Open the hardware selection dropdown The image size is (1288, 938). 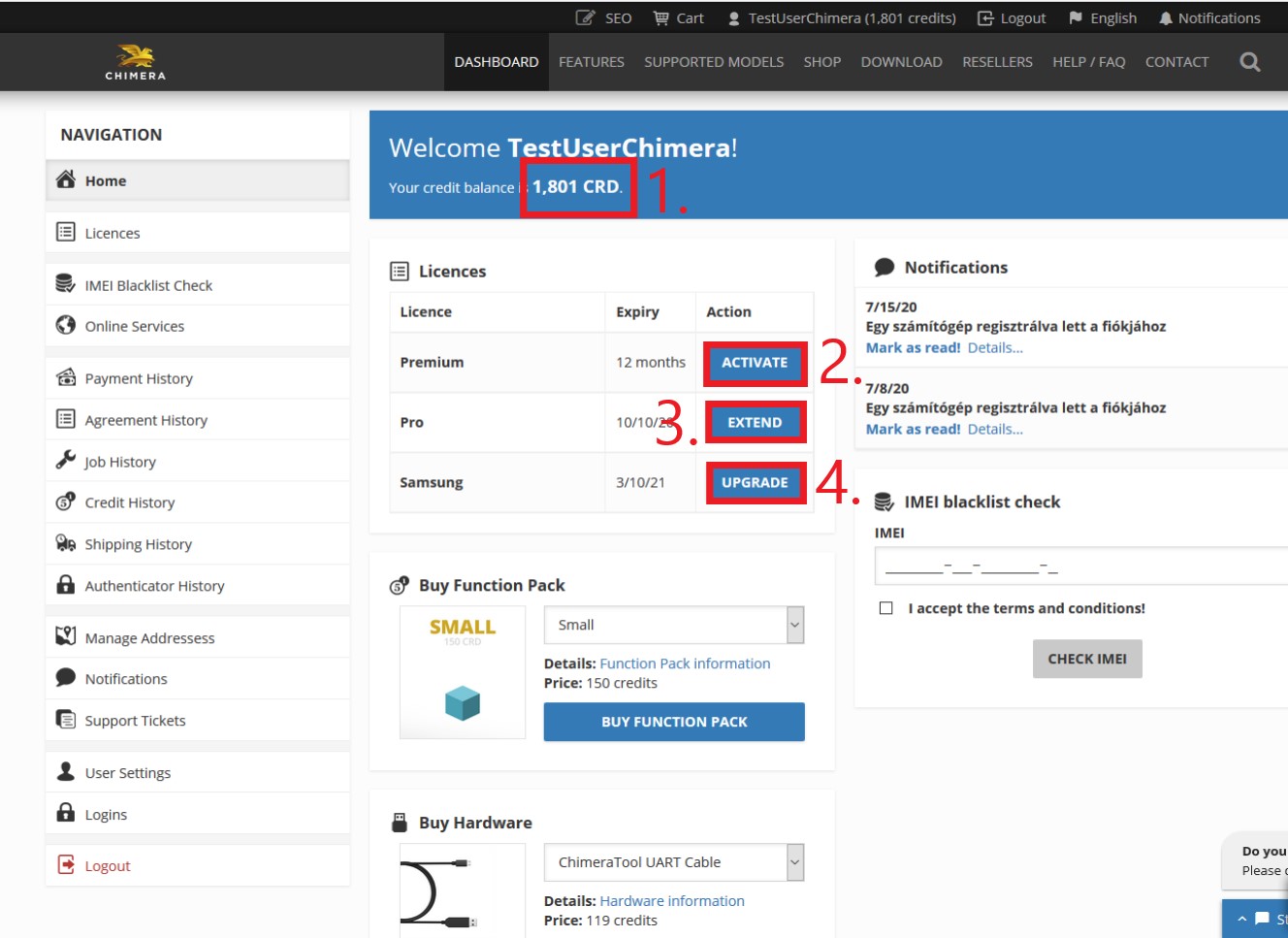pos(673,861)
